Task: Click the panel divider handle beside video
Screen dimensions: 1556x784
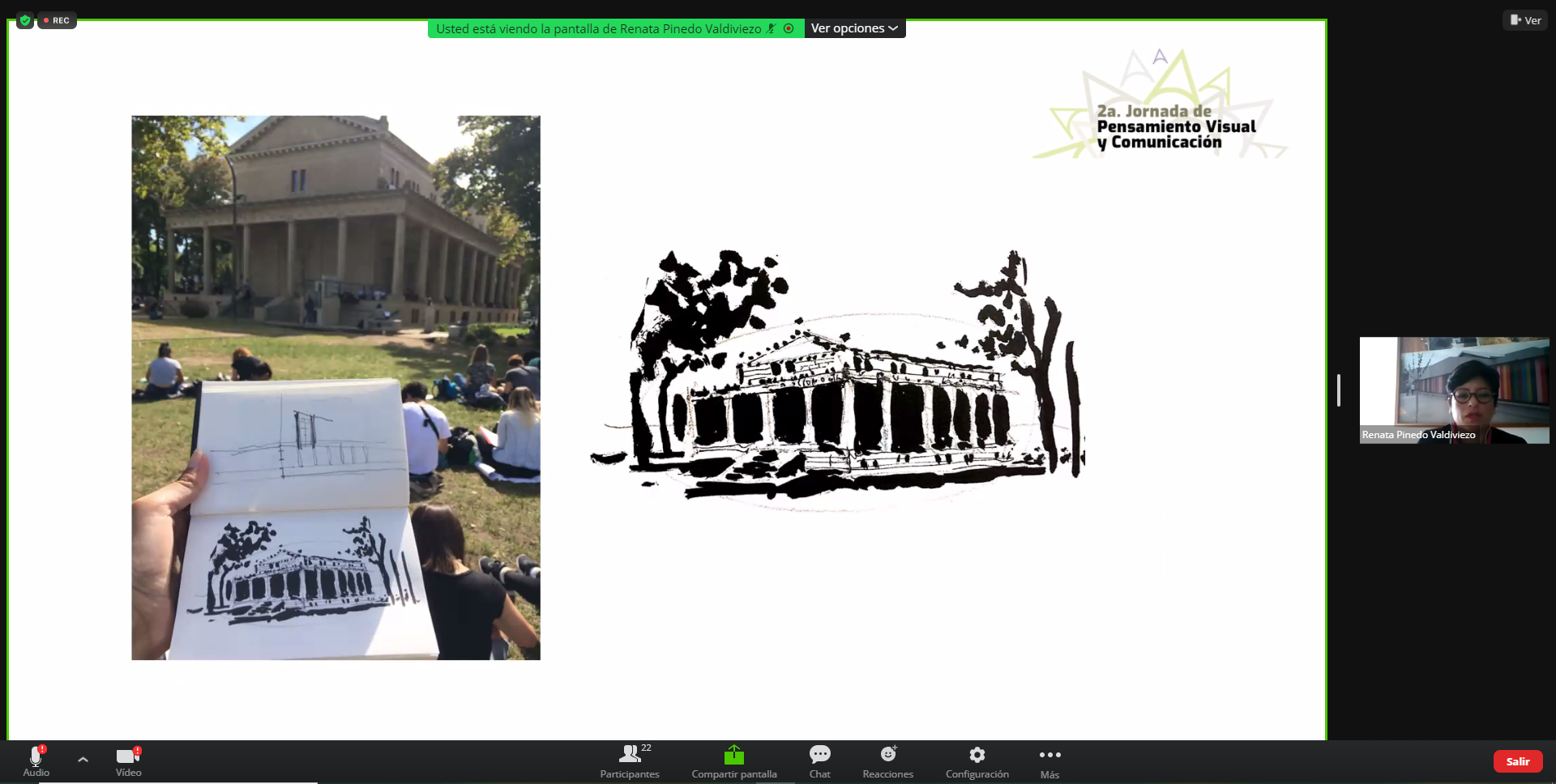Action: click(x=1339, y=390)
